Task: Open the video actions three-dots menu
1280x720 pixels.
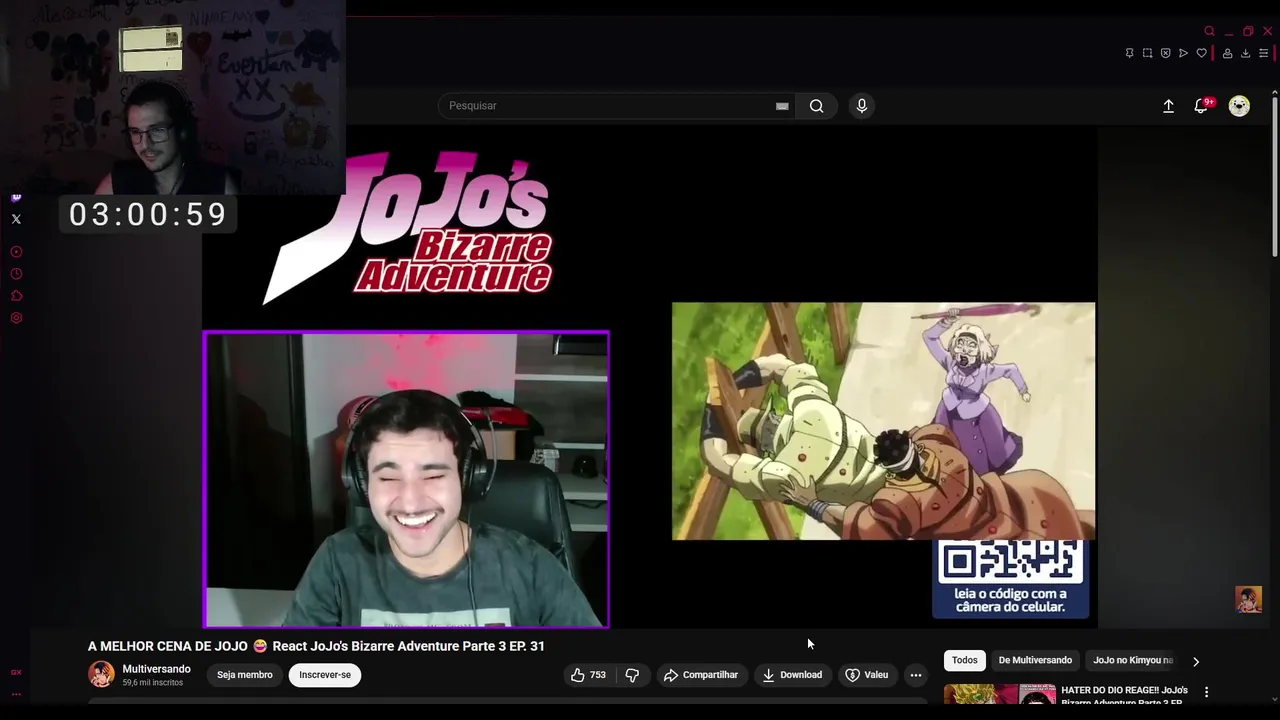Action: (915, 675)
